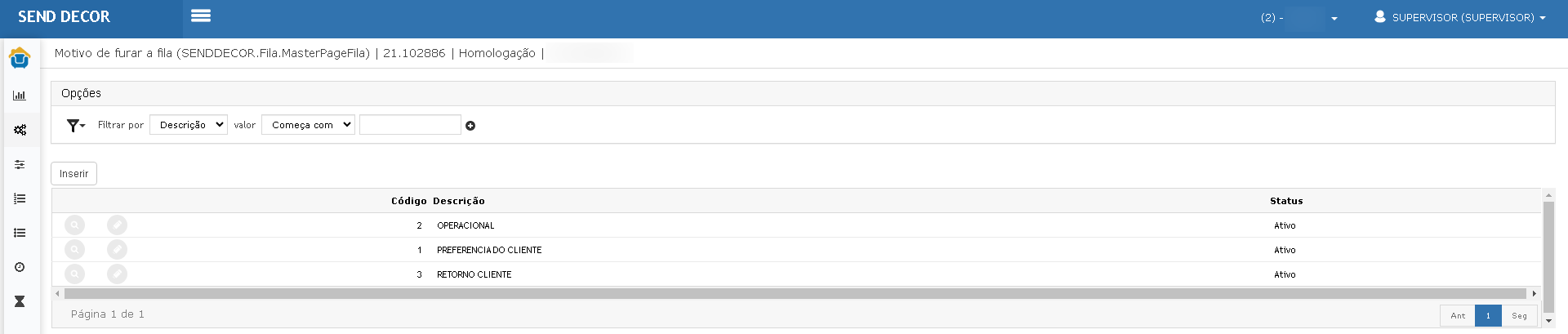Viewport: 1568px width, 334px height.
Task: Expand the funnel filter options dropdown
Action: tap(76, 125)
